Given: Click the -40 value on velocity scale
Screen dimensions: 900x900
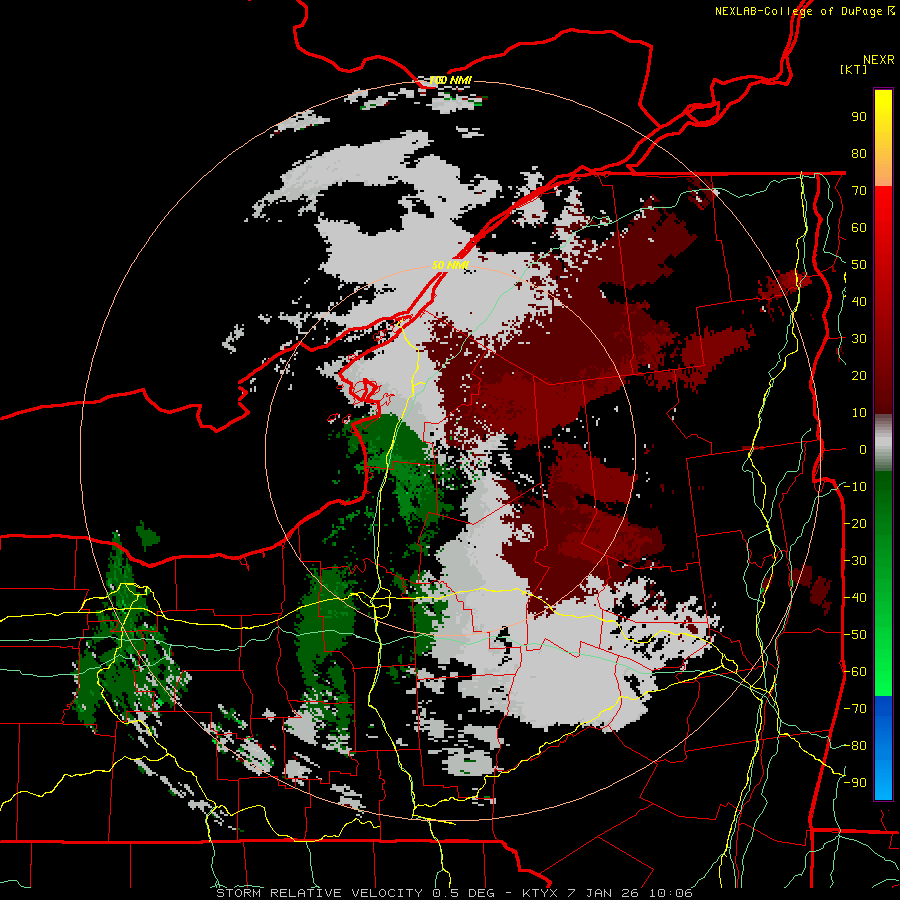Looking at the screenshot, I should click(x=855, y=598).
